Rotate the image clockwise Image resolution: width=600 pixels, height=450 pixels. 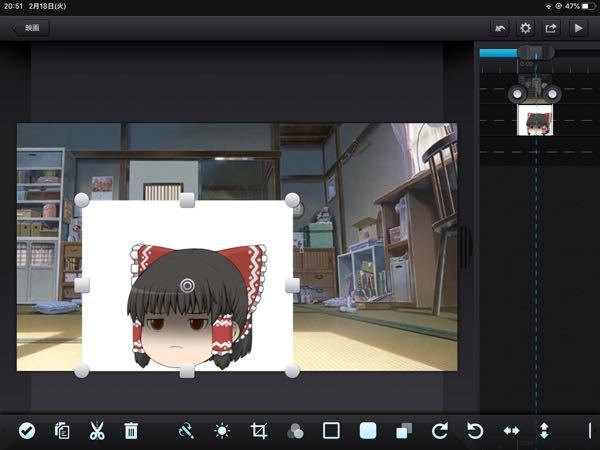(440, 431)
